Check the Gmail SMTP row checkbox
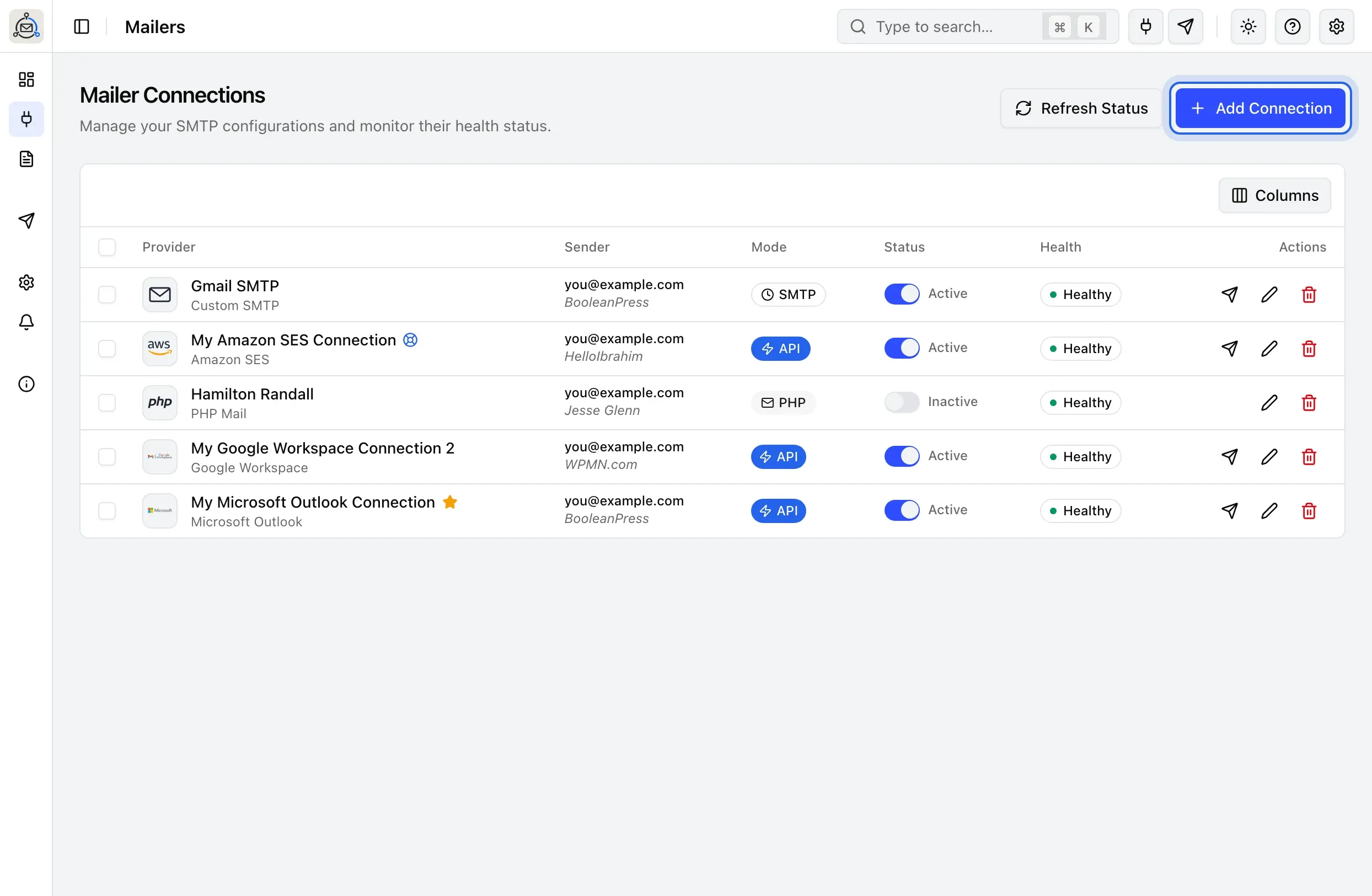 107,295
